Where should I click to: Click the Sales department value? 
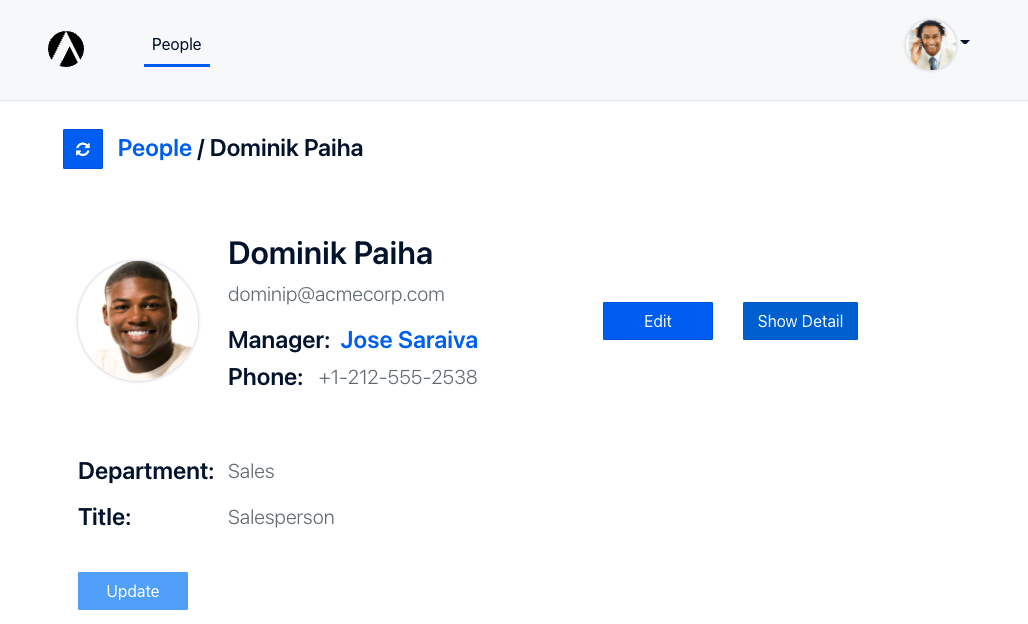coord(251,471)
